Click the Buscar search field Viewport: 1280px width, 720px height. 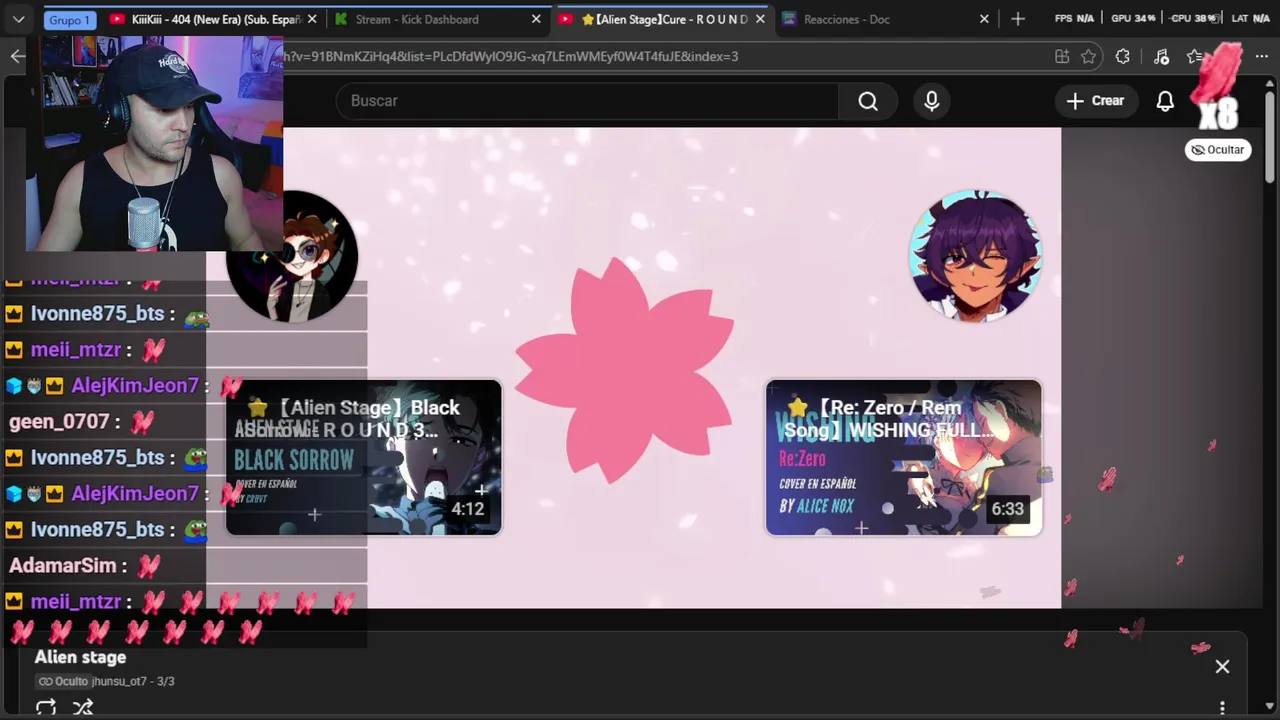[588, 101]
